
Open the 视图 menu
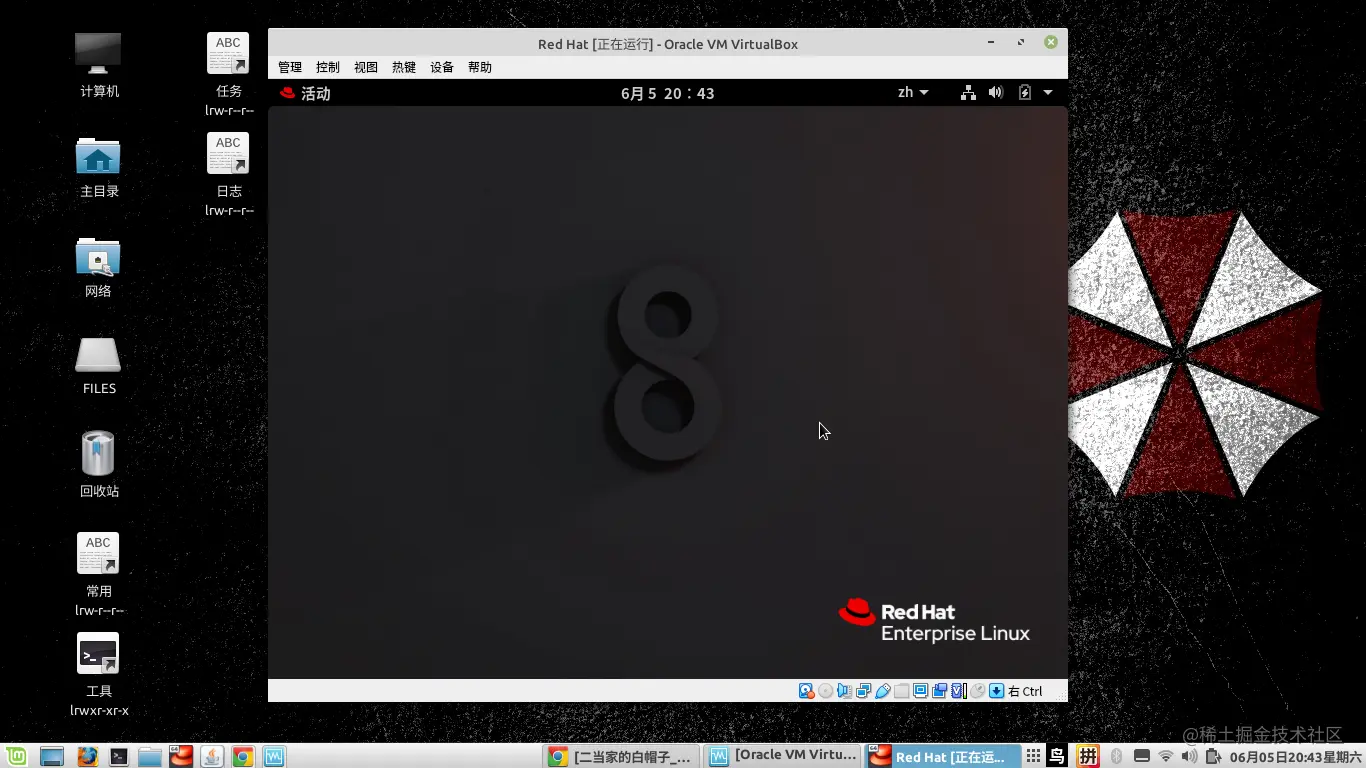(x=366, y=67)
